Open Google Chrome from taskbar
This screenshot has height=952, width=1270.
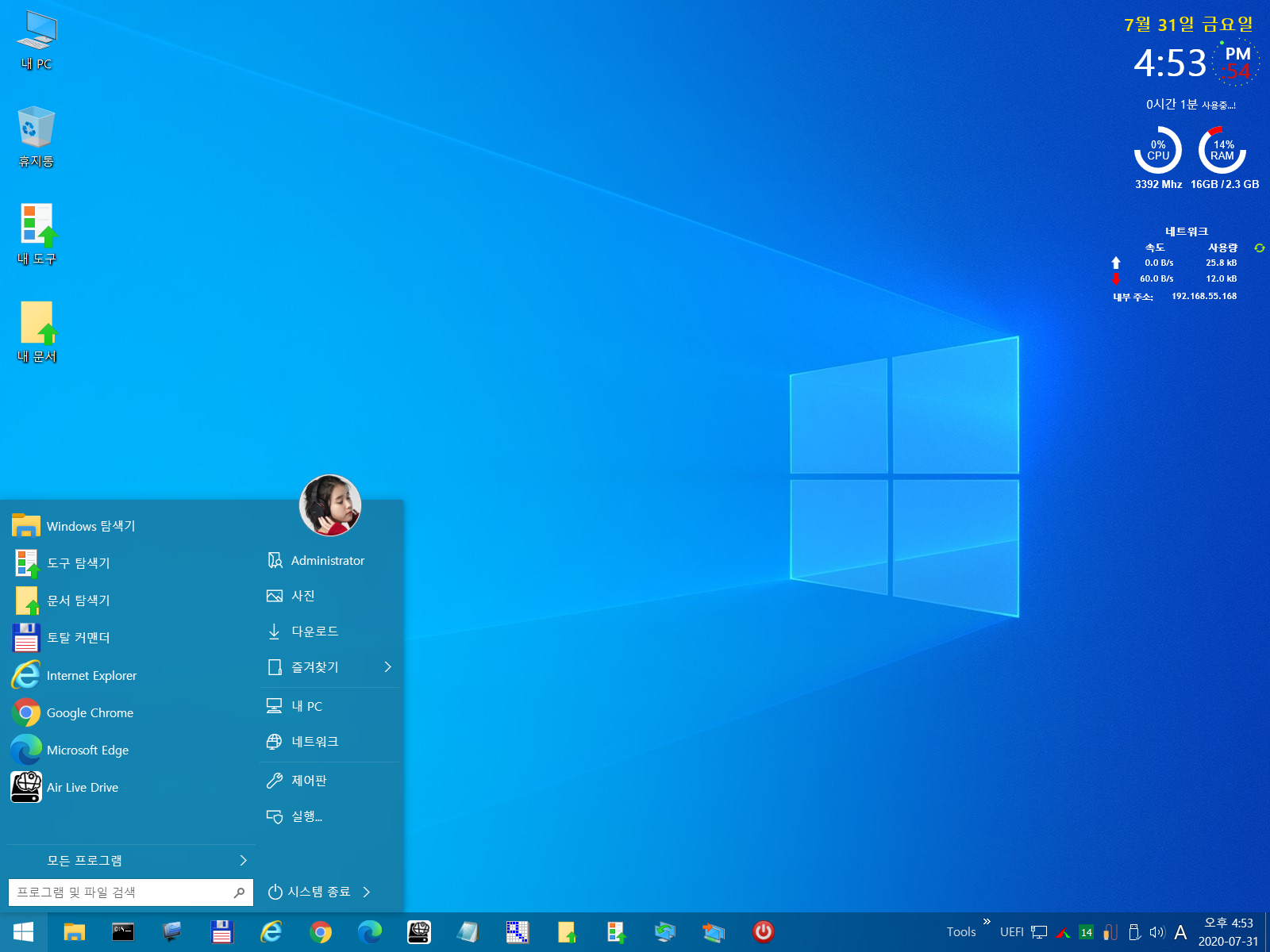click(x=321, y=932)
